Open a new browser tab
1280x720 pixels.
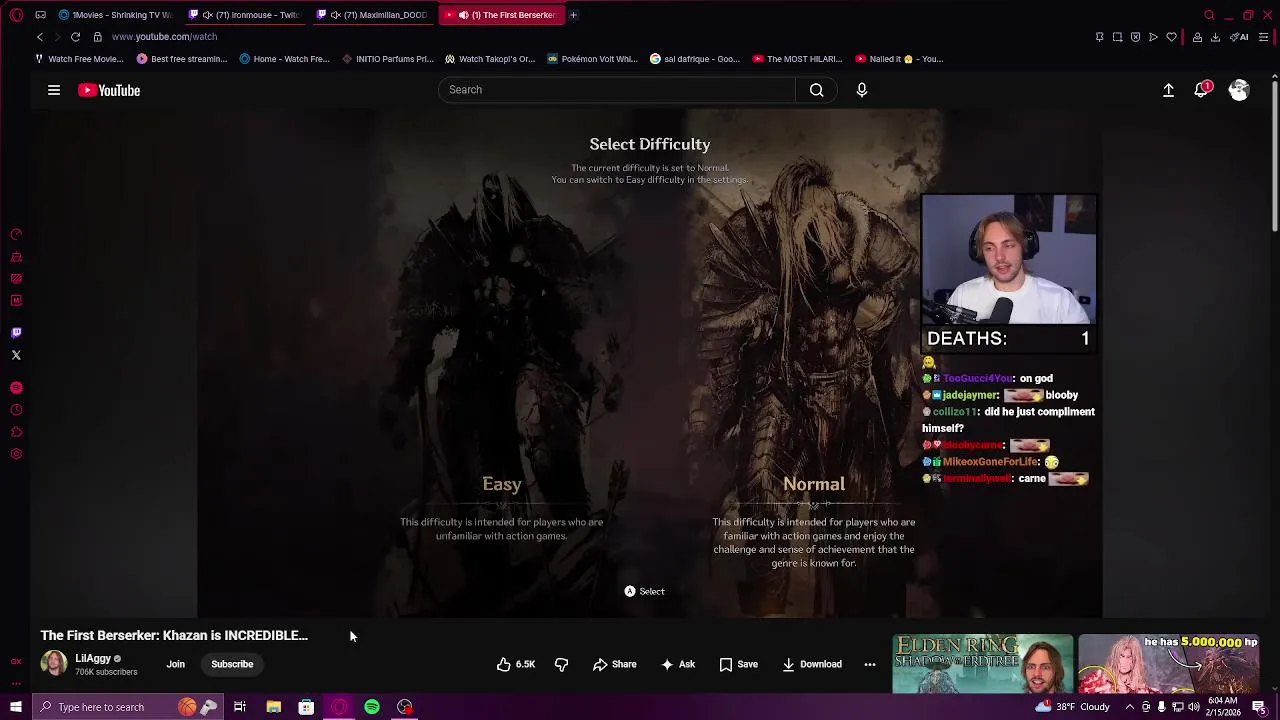tap(573, 15)
